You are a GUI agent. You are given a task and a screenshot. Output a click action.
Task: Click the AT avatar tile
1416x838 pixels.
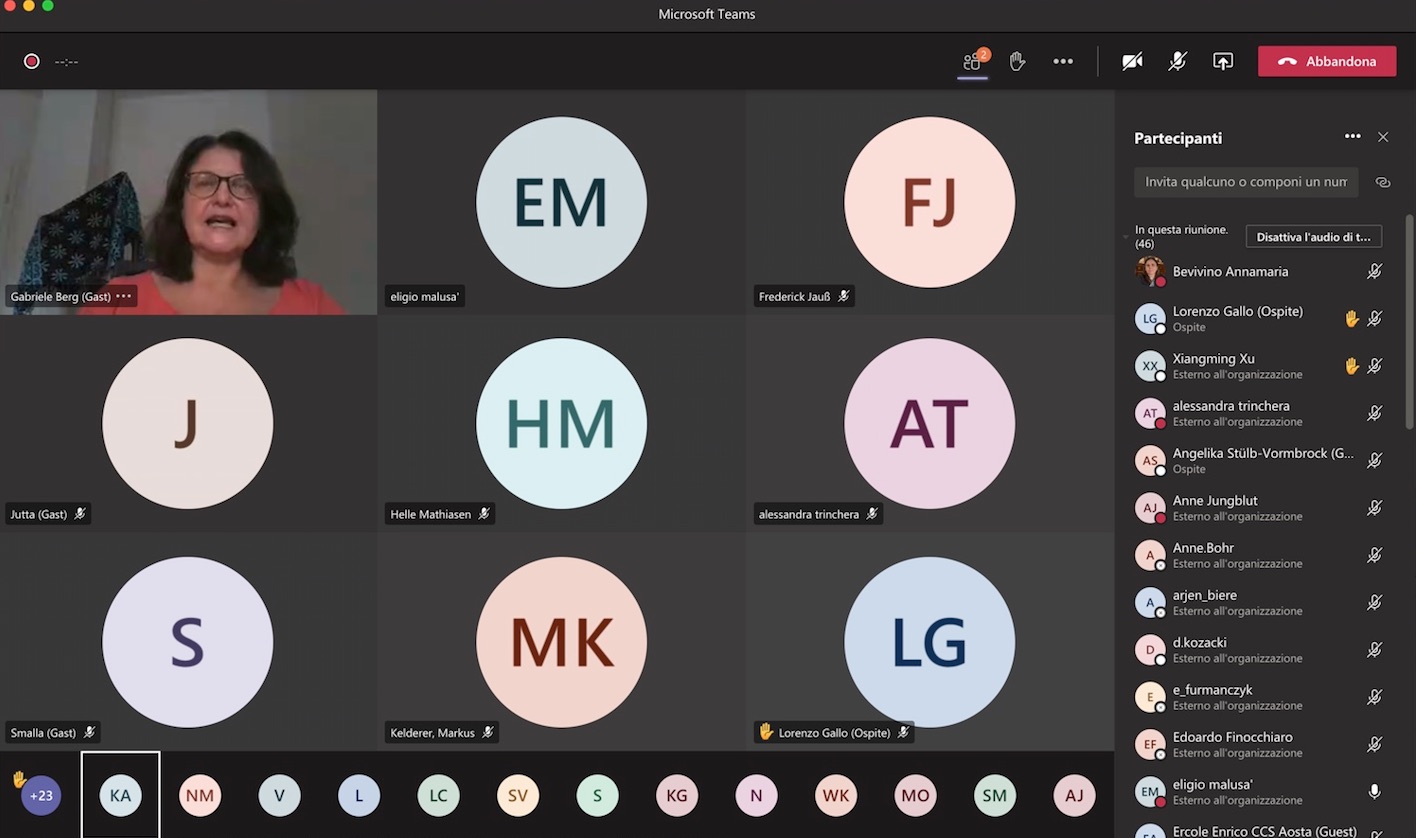point(929,423)
